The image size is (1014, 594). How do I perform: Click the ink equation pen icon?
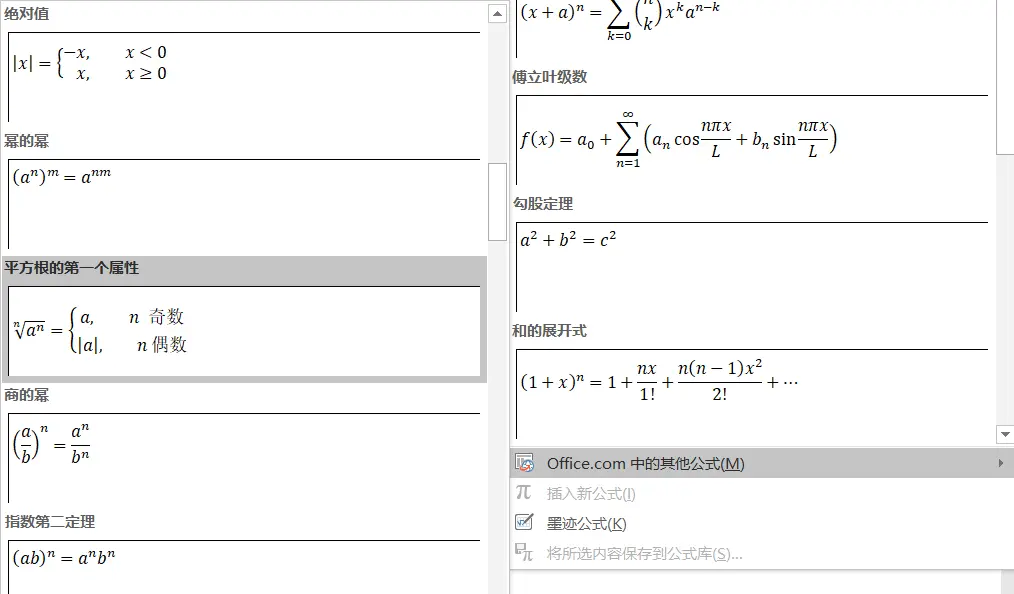click(524, 522)
